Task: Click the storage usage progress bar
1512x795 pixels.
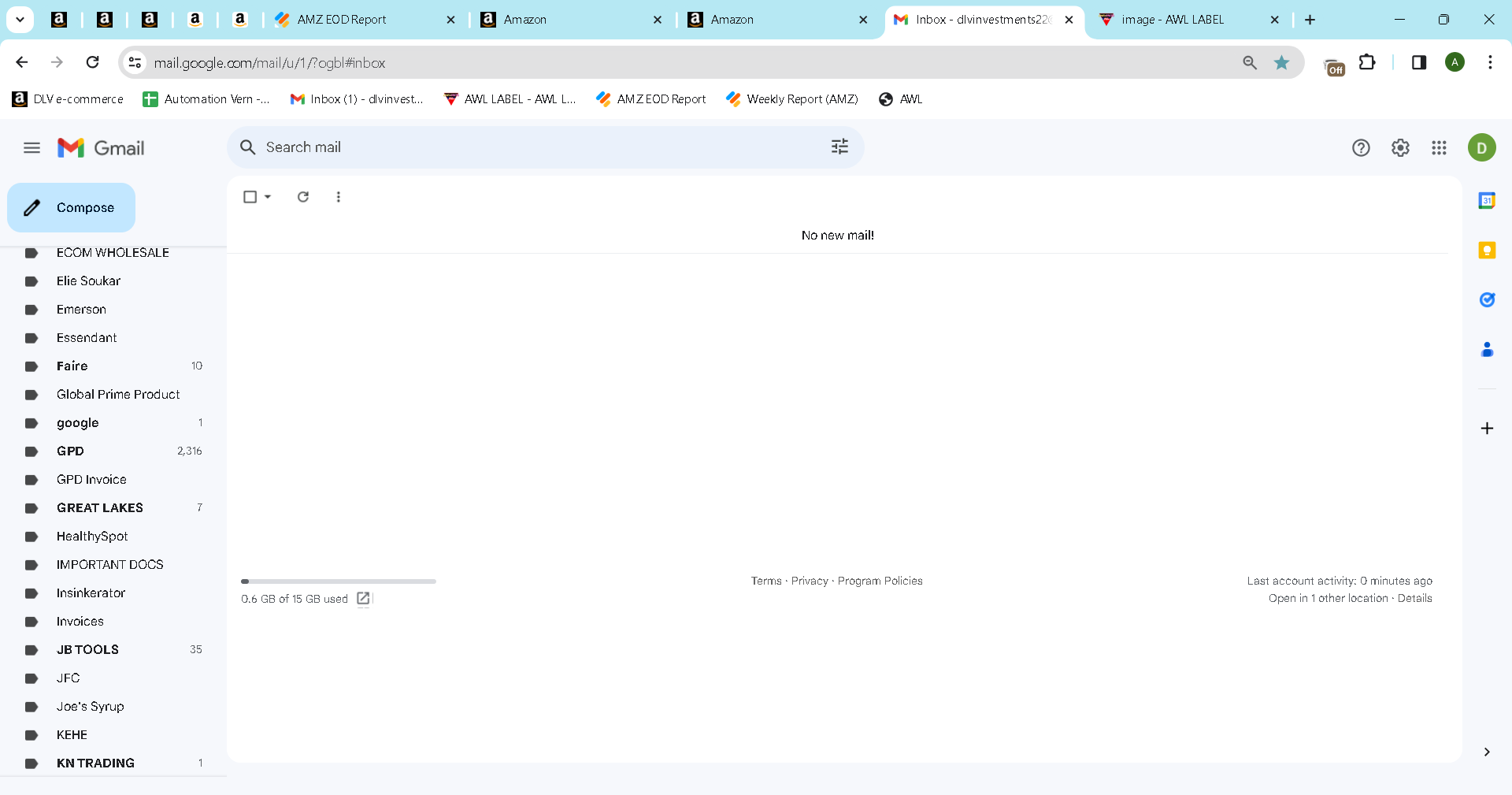Action: [x=339, y=581]
